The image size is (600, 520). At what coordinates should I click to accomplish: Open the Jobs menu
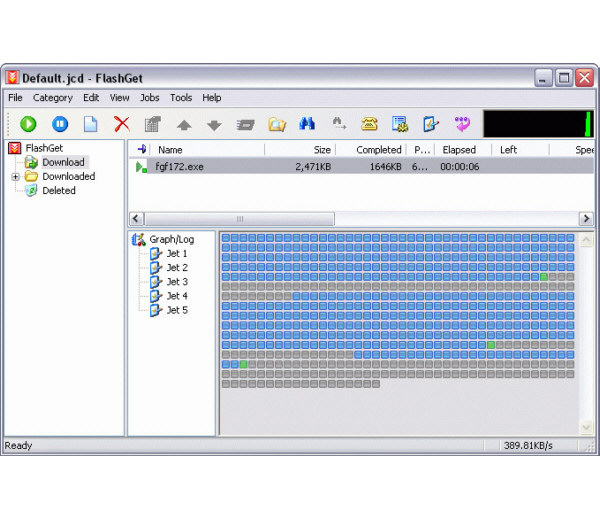[x=149, y=98]
